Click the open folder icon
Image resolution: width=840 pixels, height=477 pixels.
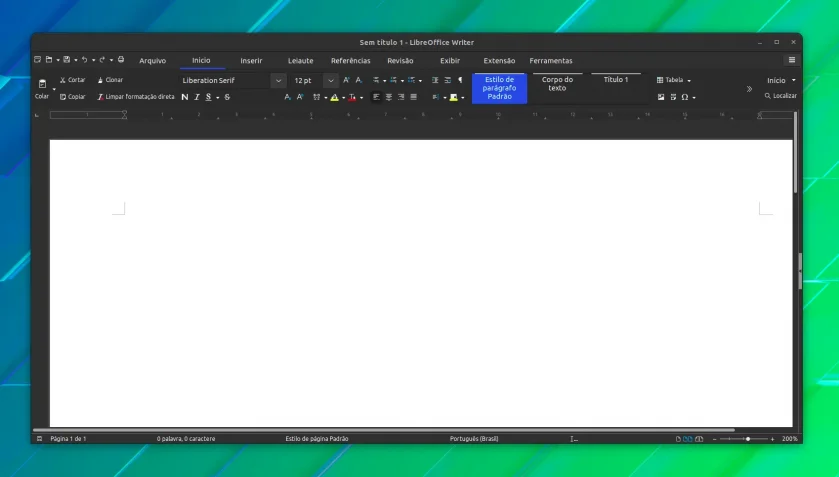coord(49,59)
